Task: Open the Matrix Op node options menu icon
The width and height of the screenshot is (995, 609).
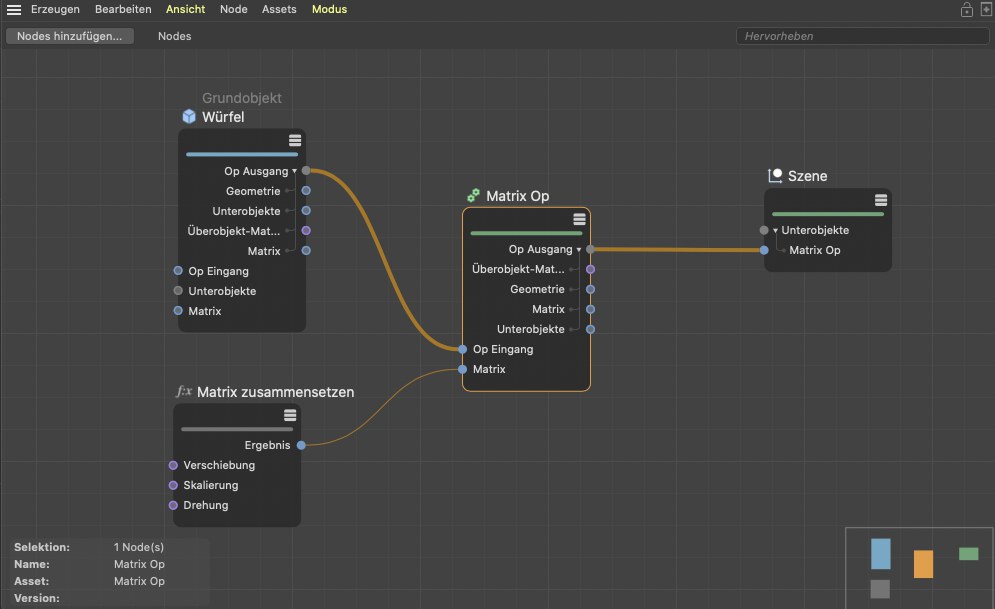Action: click(579, 219)
